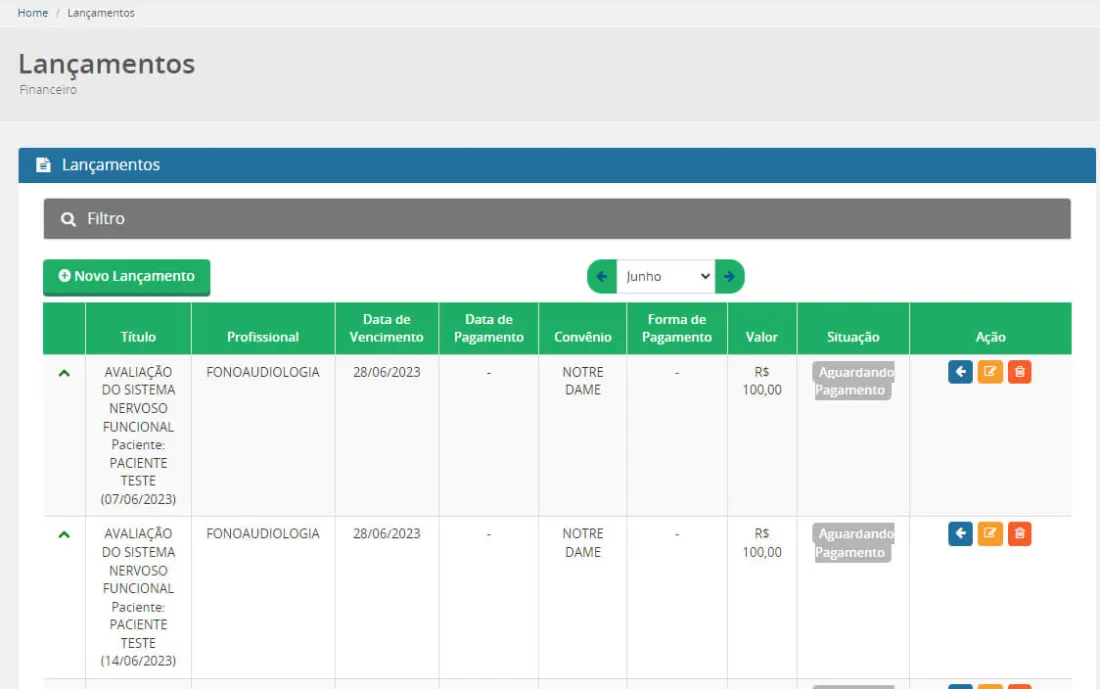Click the Aguardando Pagamento badge in the 07/06/2023 row
Image resolution: width=1100 pixels, height=689 pixels.
point(854,381)
